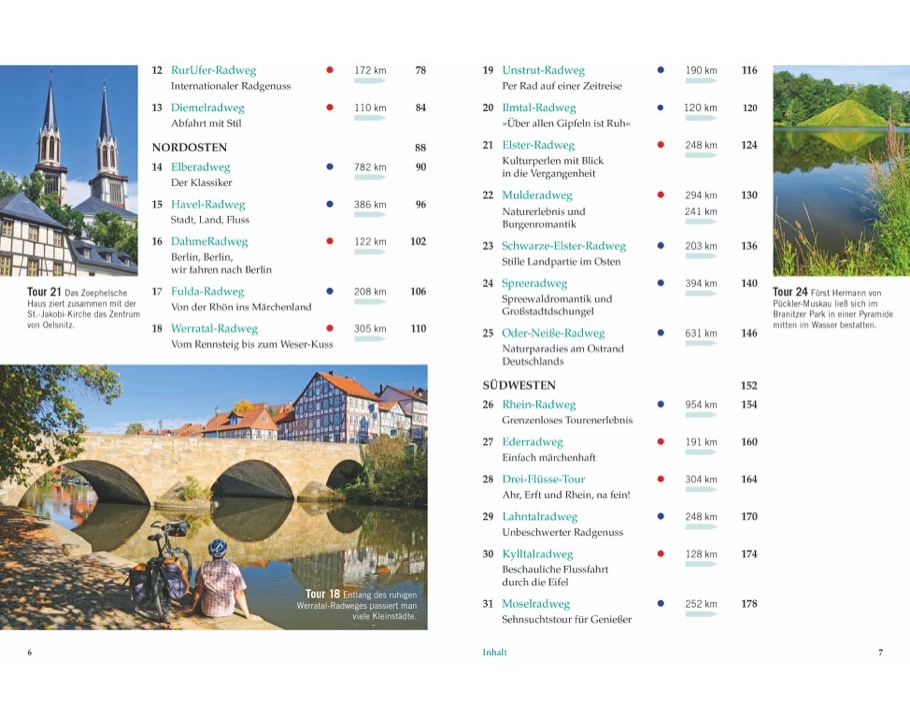Jump to the NORDOSTEN section heading

click(189, 147)
